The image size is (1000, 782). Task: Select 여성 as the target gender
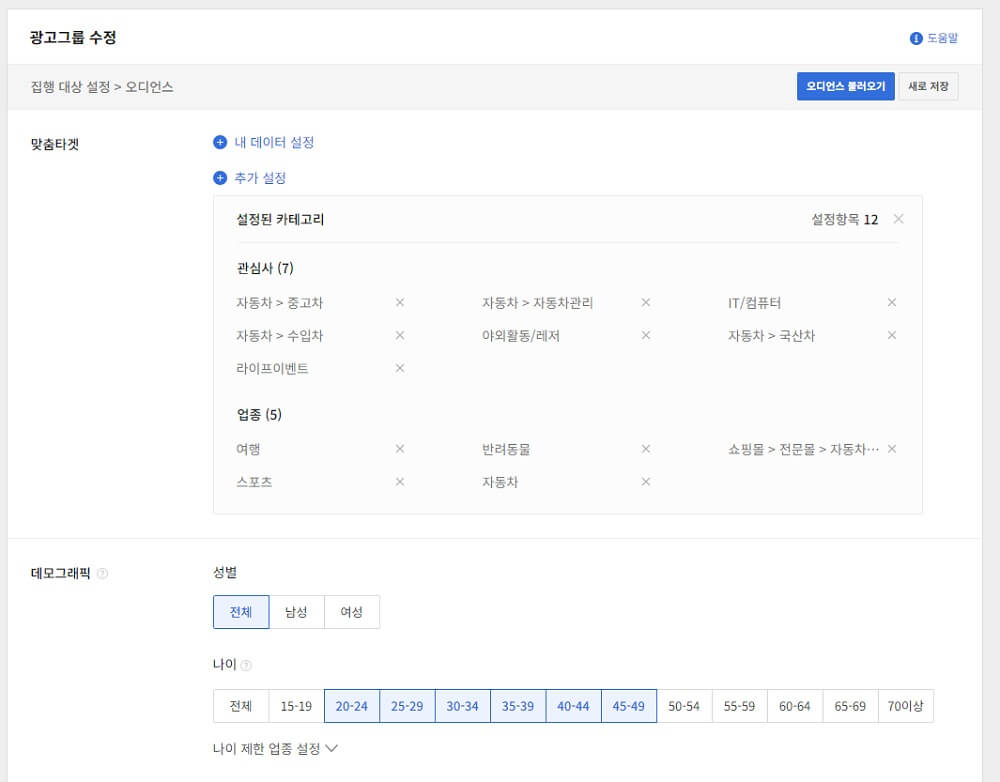(351, 611)
